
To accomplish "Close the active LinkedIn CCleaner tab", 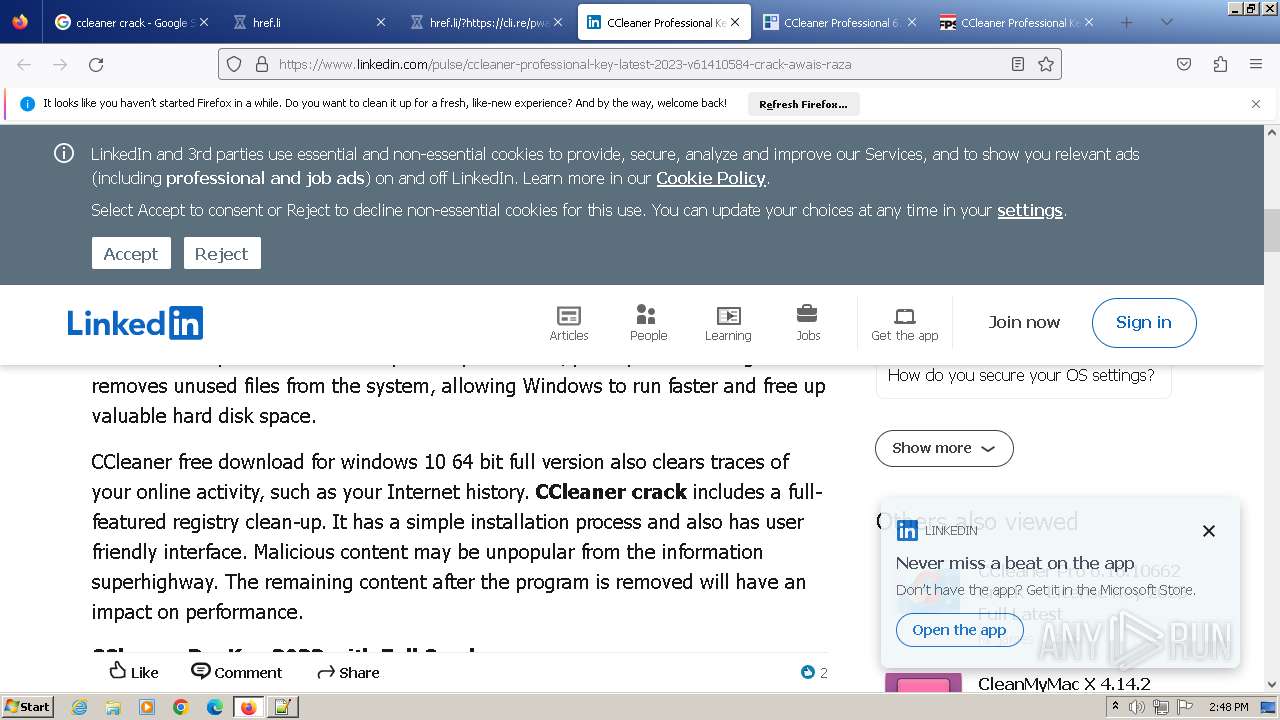I will coord(735,22).
